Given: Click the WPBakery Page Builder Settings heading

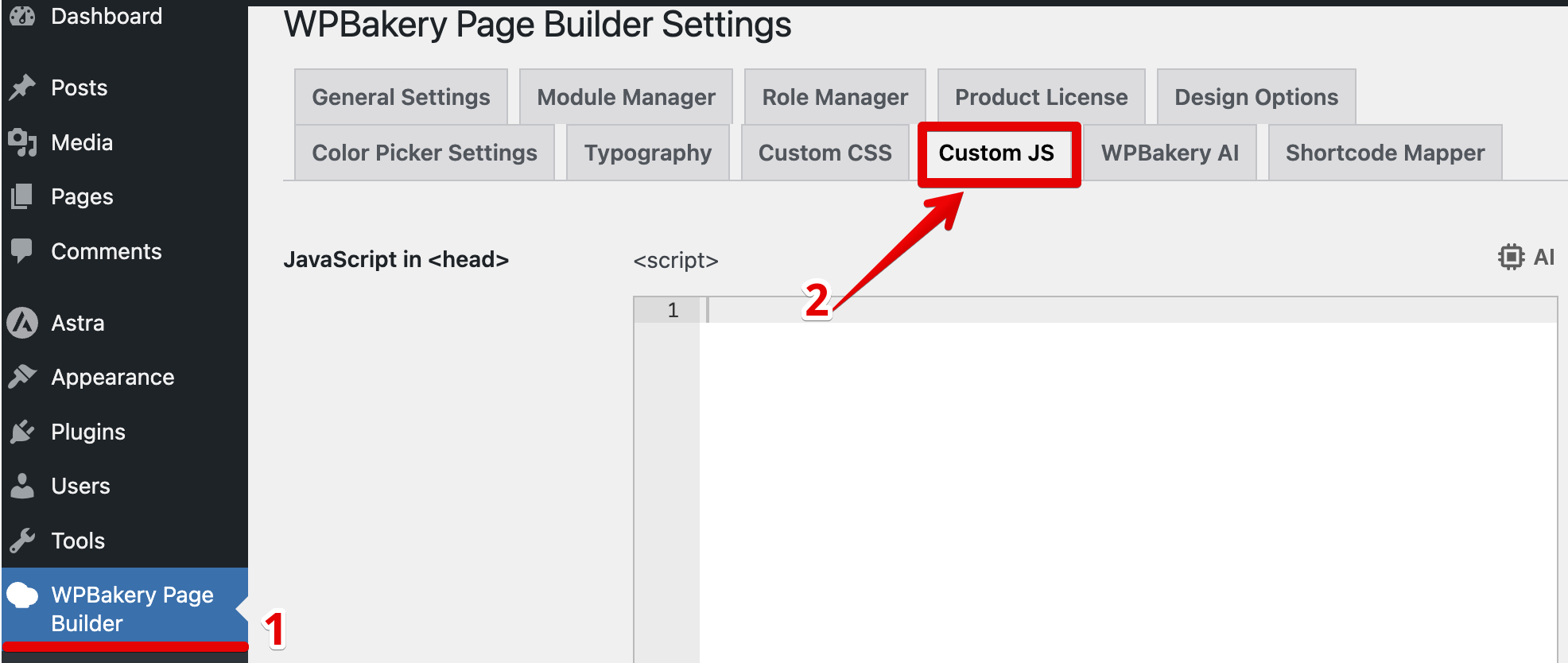Looking at the screenshot, I should 538,25.
